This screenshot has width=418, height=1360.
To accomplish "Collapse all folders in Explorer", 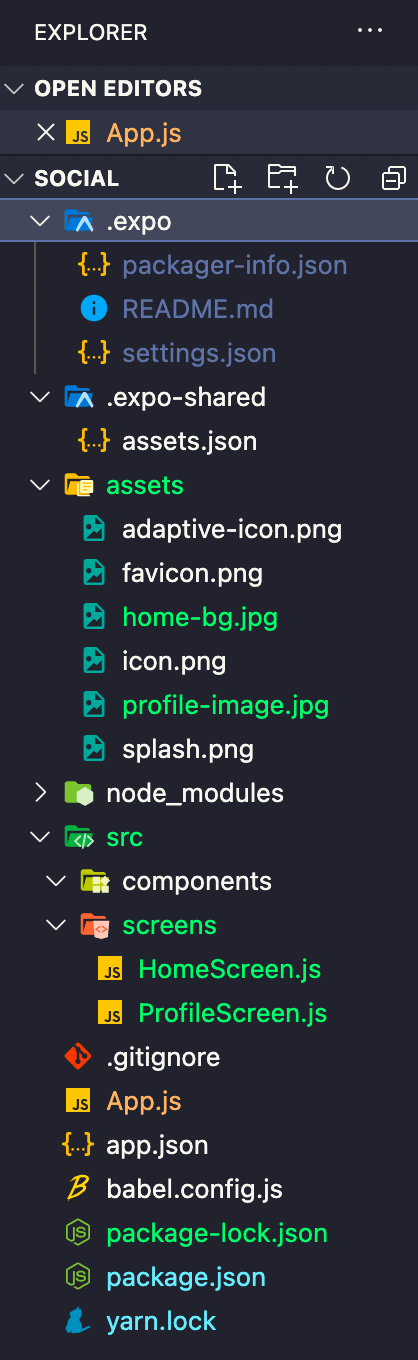I will pyautogui.click(x=393, y=178).
